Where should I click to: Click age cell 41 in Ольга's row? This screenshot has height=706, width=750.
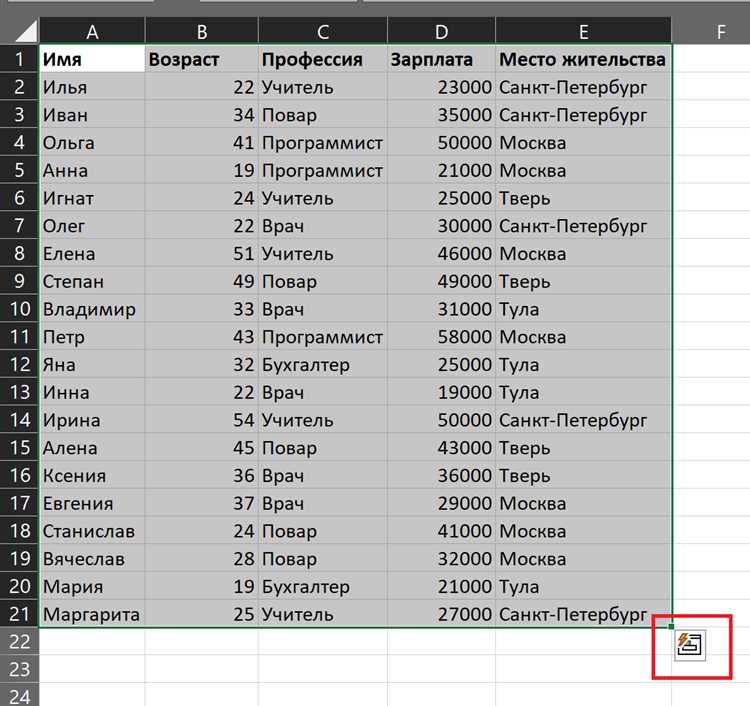click(201, 142)
